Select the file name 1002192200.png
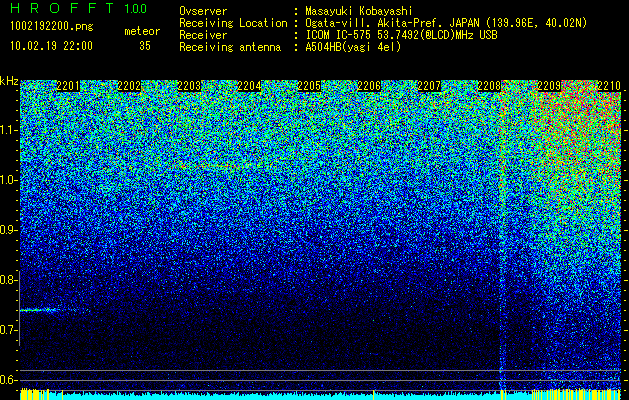 (x=52, y=27)
